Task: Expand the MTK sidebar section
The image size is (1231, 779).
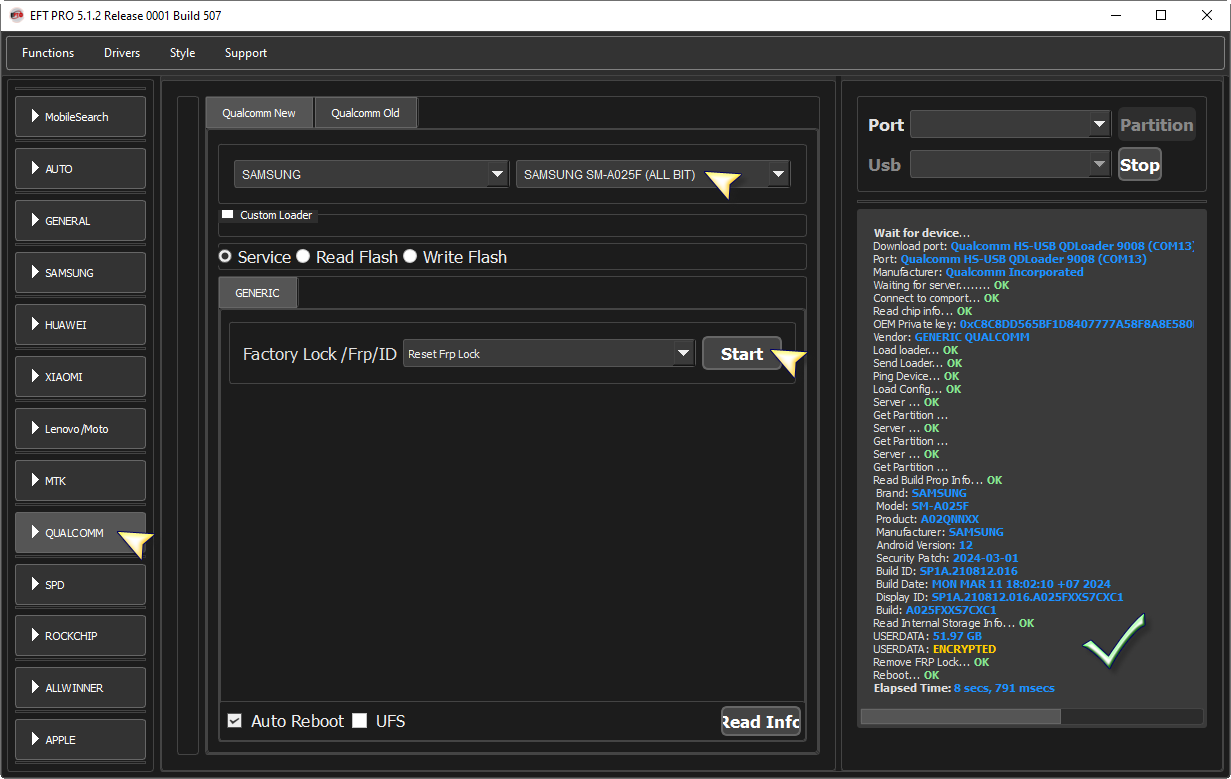Action: pyautogui.click(x=81, y=481)
